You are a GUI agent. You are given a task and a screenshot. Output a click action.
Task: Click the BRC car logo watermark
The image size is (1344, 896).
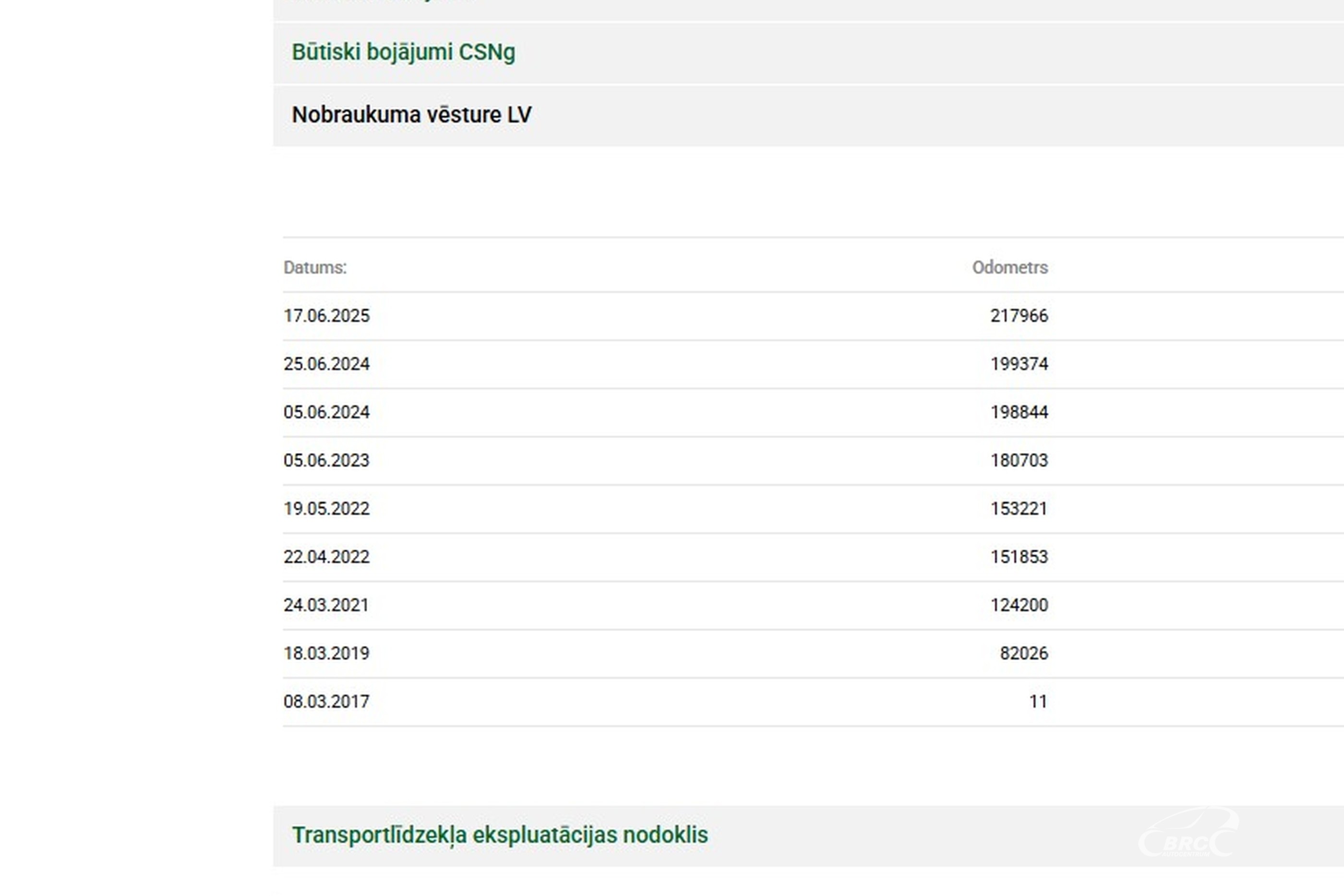pos(1188,834)
